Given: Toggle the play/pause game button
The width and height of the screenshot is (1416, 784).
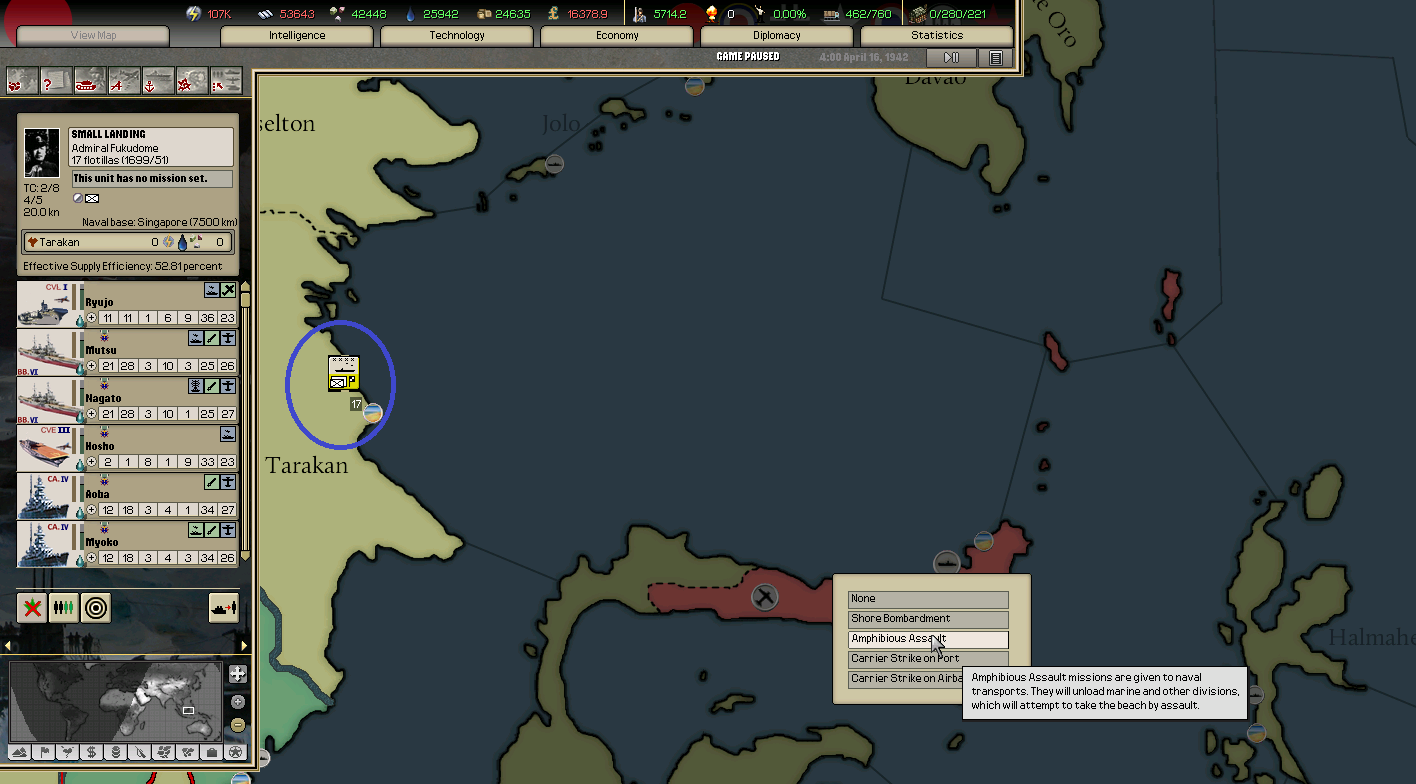Looking at the screenshot, I should 951,58.
